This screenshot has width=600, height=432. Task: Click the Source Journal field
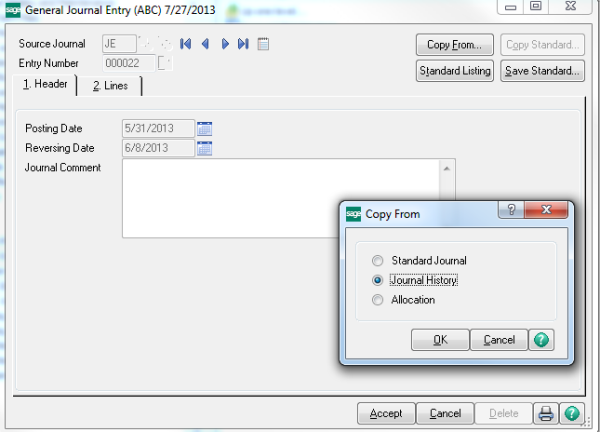pos(119,44)
